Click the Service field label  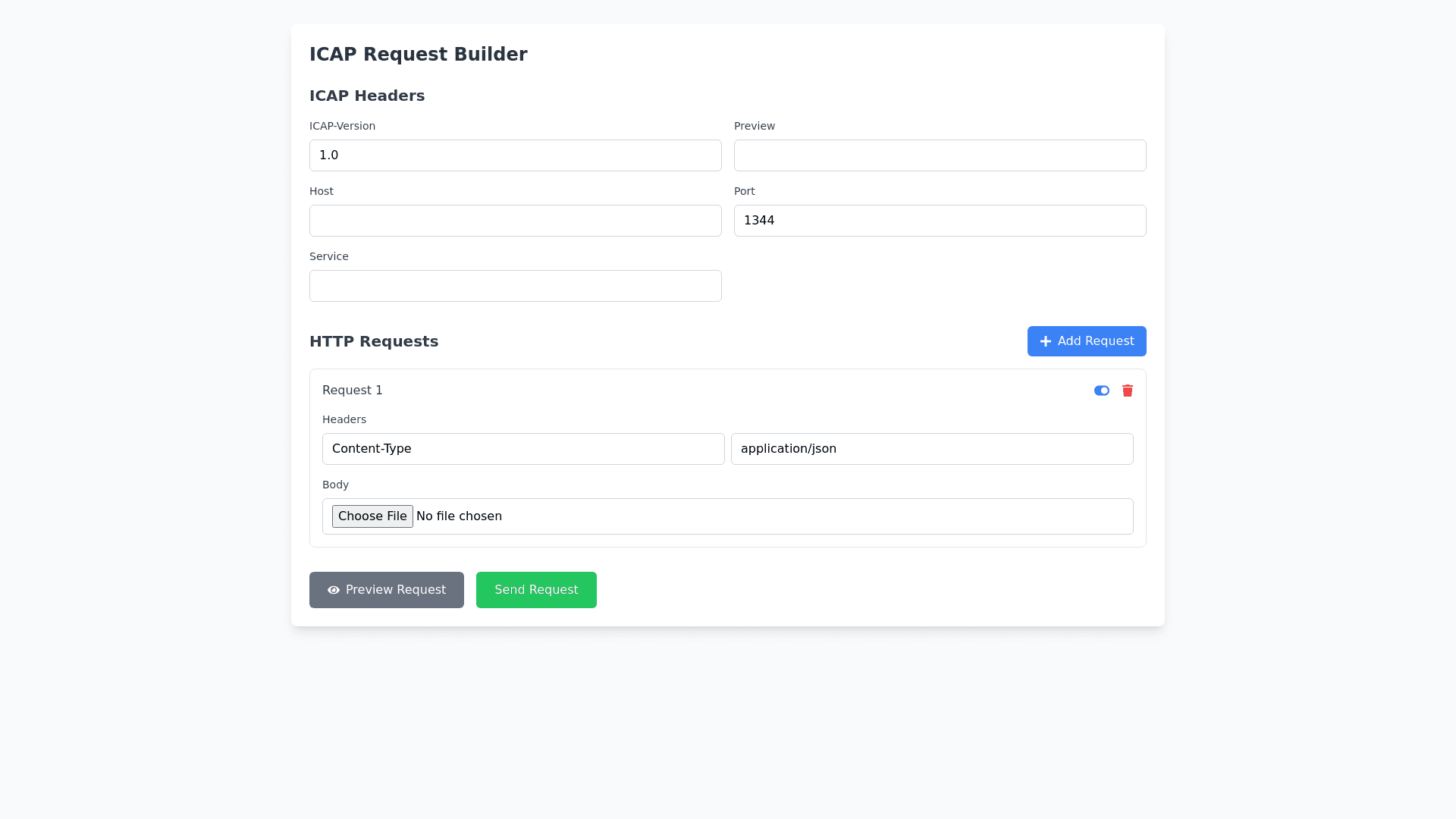pos(328,256)
